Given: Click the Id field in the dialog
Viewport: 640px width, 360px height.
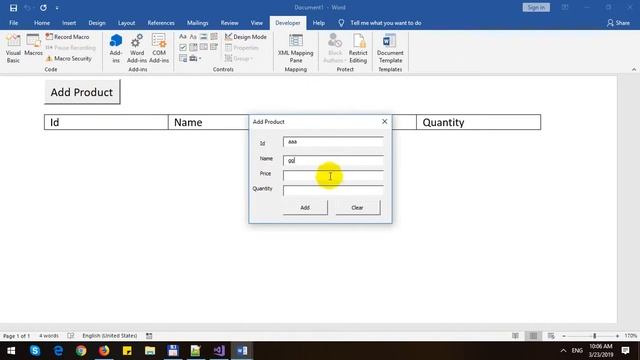Looking at the screenshot, I should point(333,142).
